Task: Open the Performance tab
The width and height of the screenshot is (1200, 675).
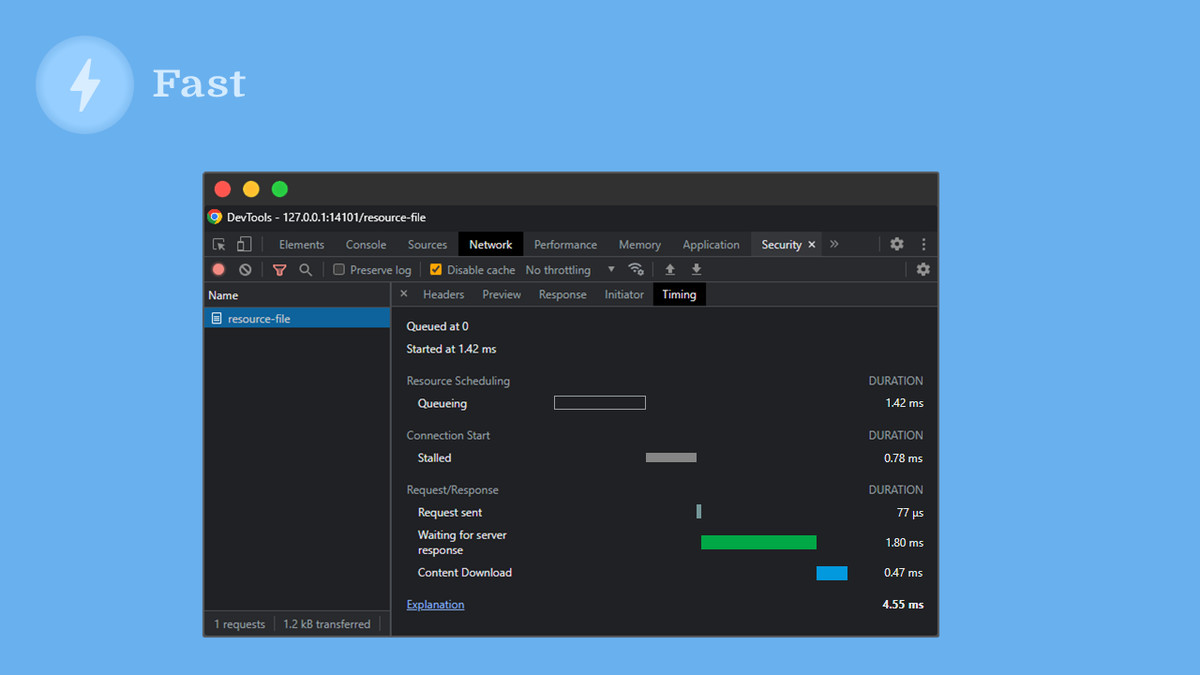Action: pyautogui.click(x=565, y=244)
